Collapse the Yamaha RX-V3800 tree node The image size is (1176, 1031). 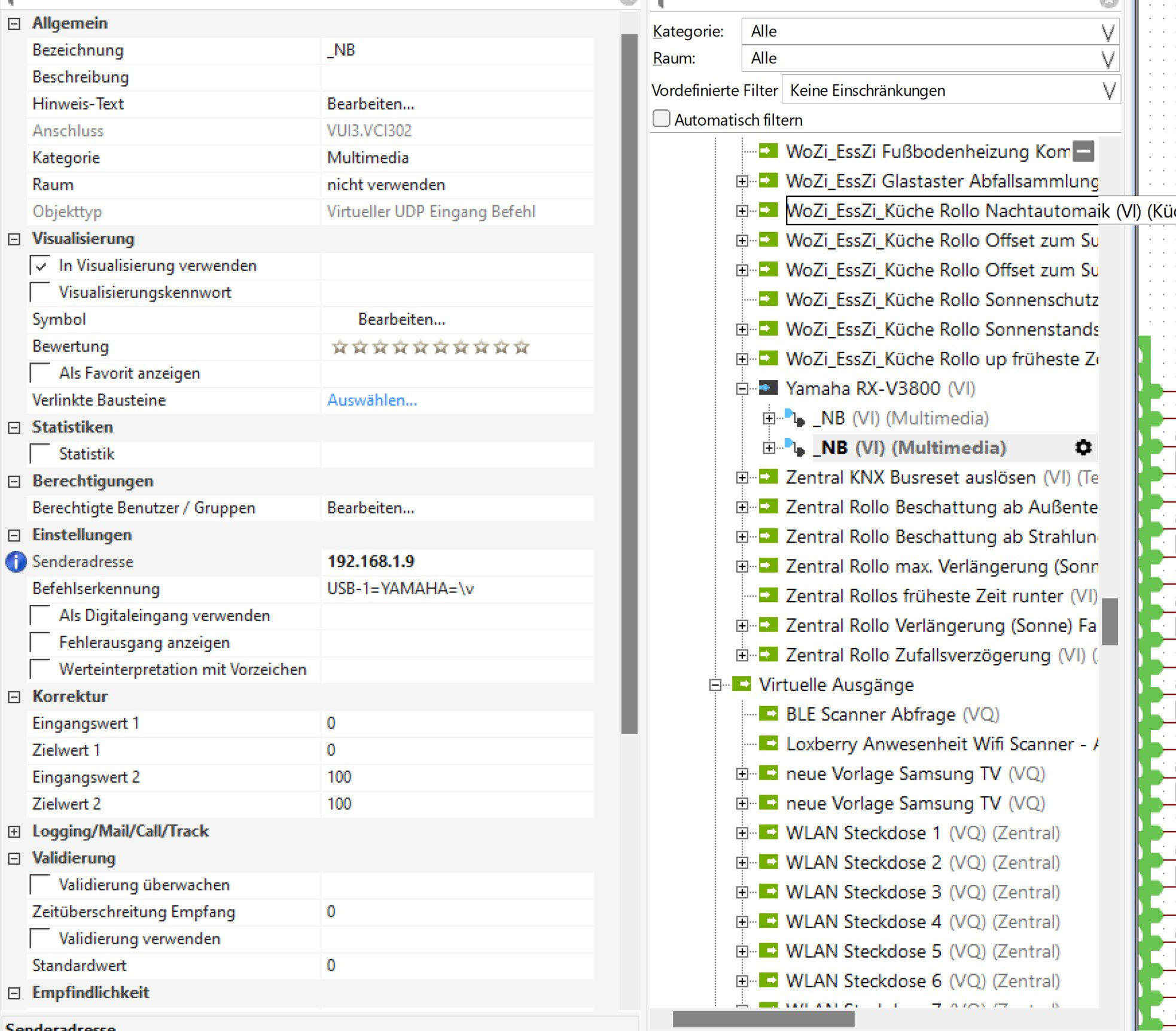point(742,388)
